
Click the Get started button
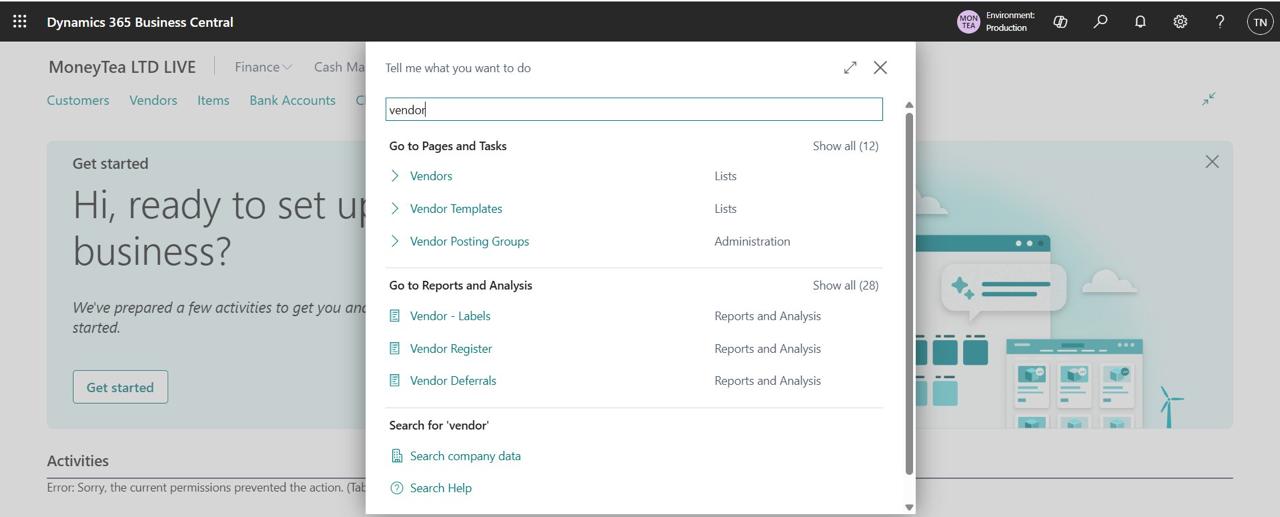point(120,387)
